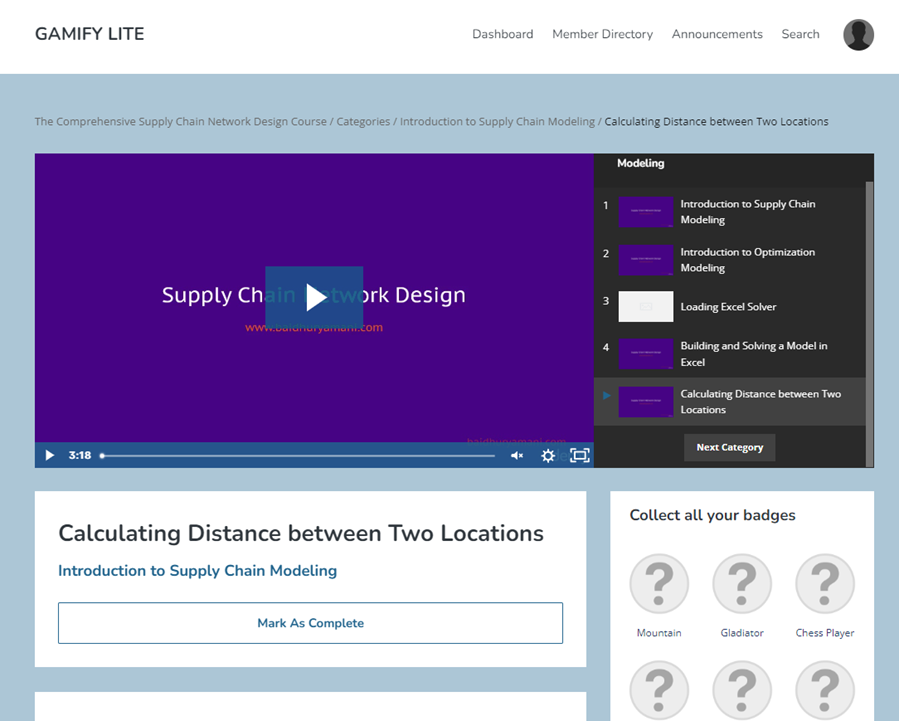Play Introduction to Optimization Modeling from playlist

click(x=747, y=260)
